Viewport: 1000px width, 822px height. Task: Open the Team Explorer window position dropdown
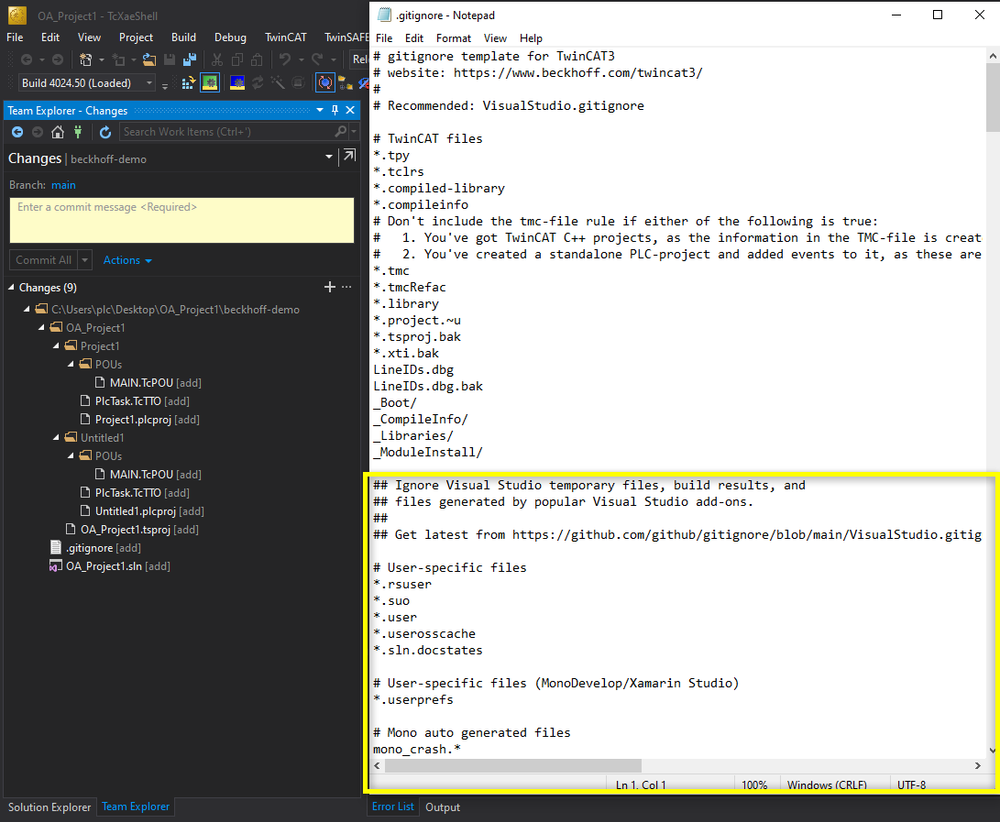(320, 110)
